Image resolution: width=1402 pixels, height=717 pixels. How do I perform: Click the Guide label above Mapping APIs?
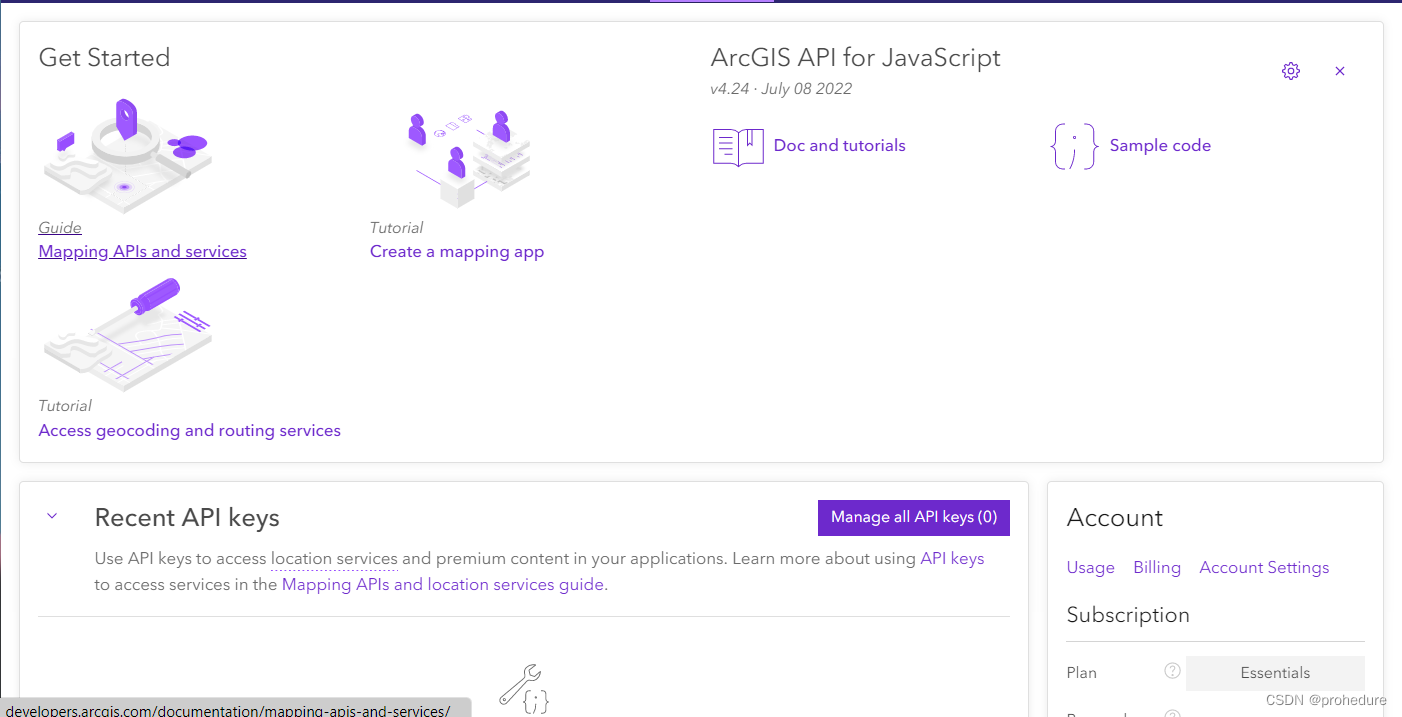click(60, 227)
